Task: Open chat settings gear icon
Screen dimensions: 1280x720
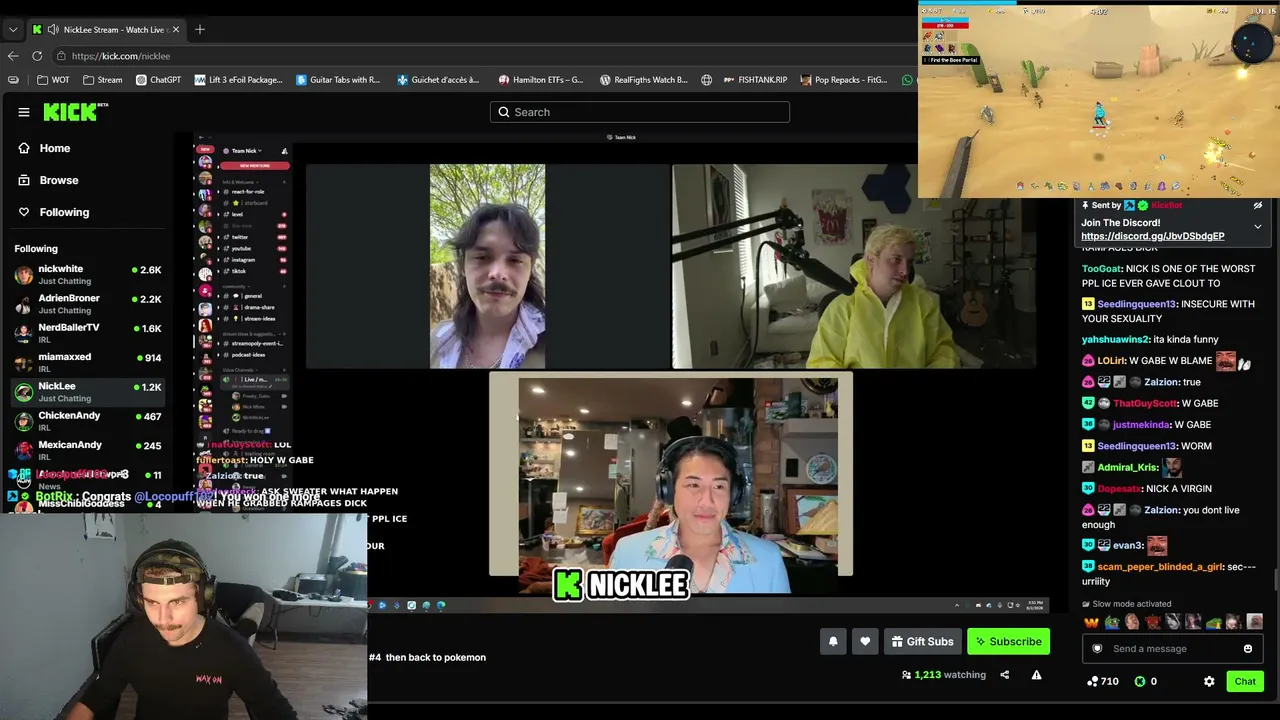Action: tap(1209, 682)
